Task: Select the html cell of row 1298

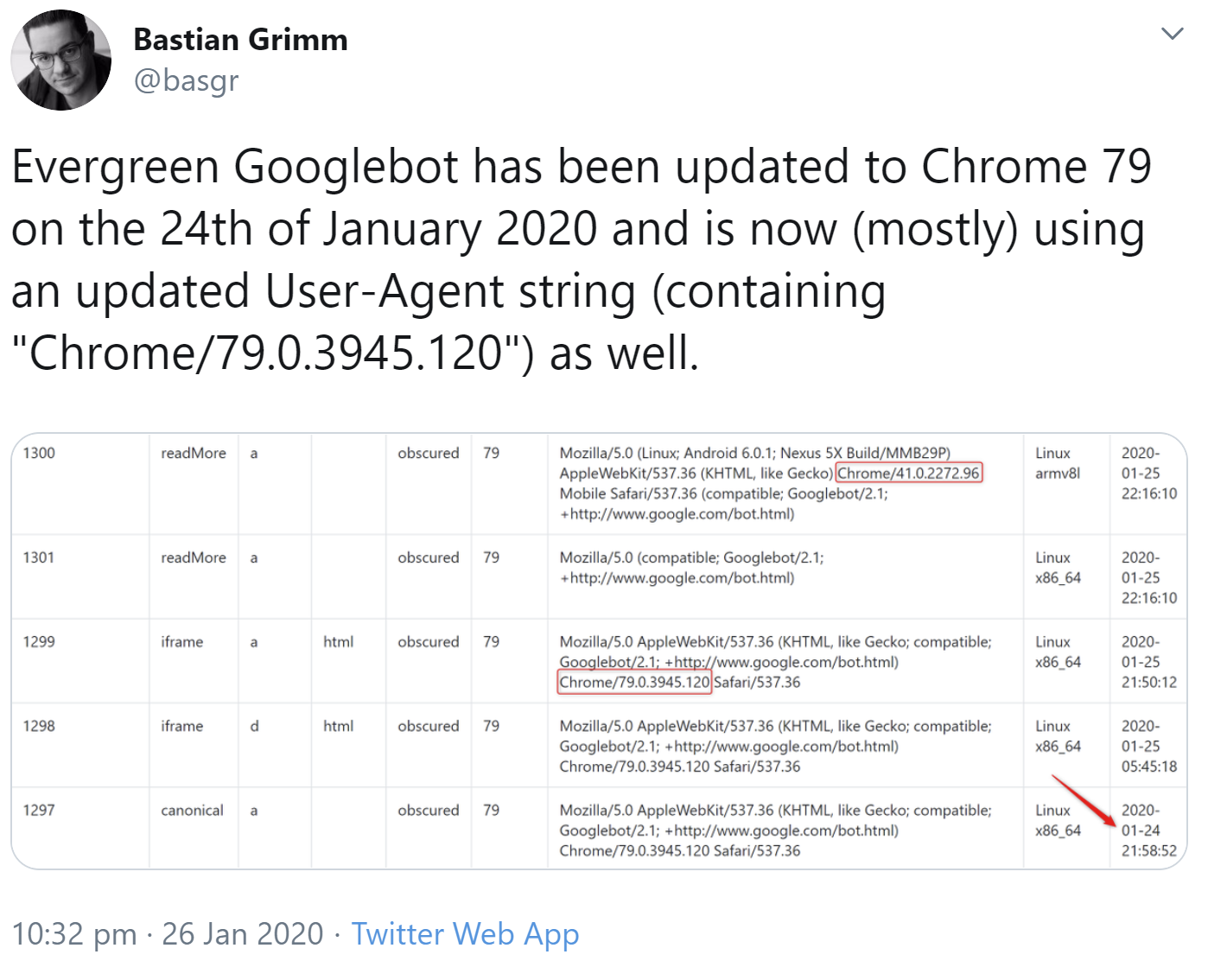Action: coord(339,726)
